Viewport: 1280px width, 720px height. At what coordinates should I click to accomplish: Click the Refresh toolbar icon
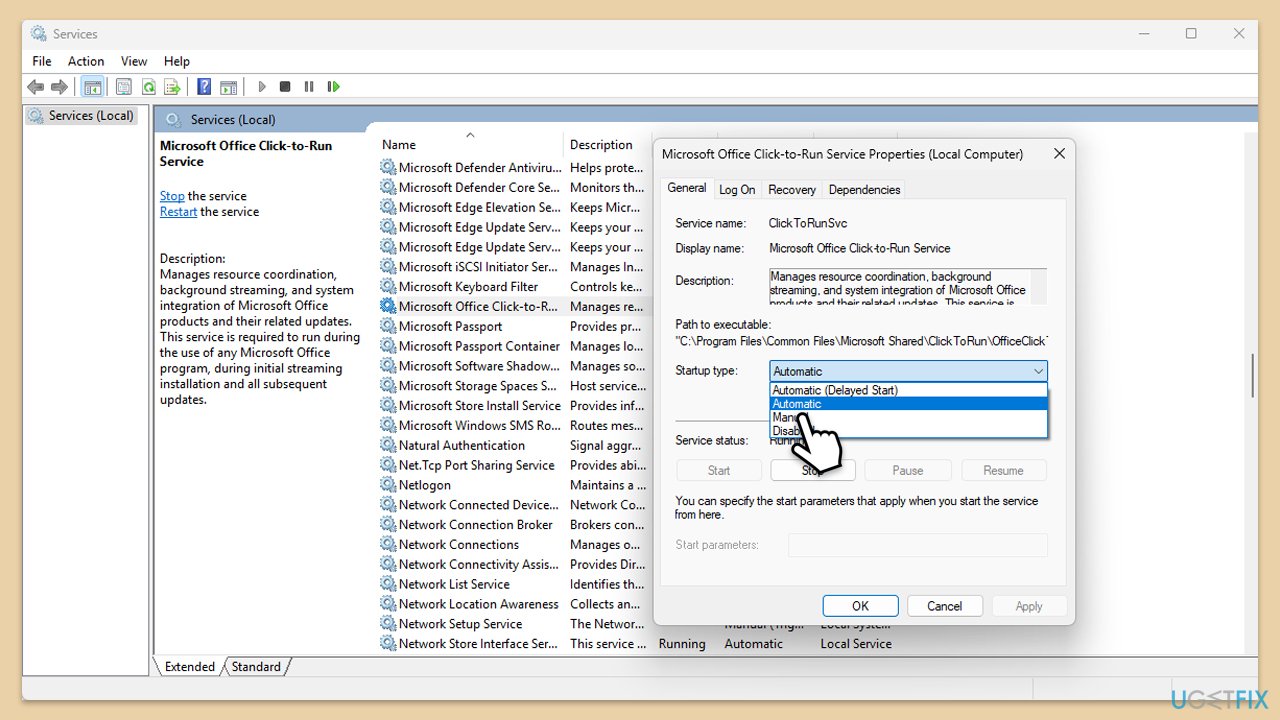pos(148,87)
